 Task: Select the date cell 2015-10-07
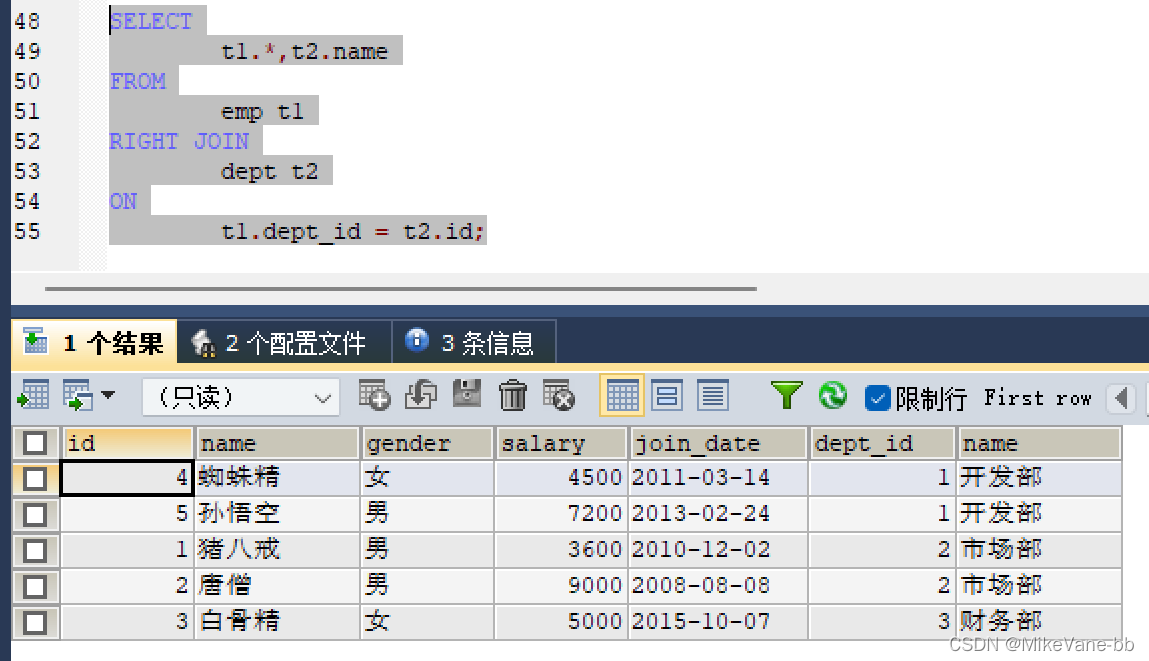click(x=718, y=621)
